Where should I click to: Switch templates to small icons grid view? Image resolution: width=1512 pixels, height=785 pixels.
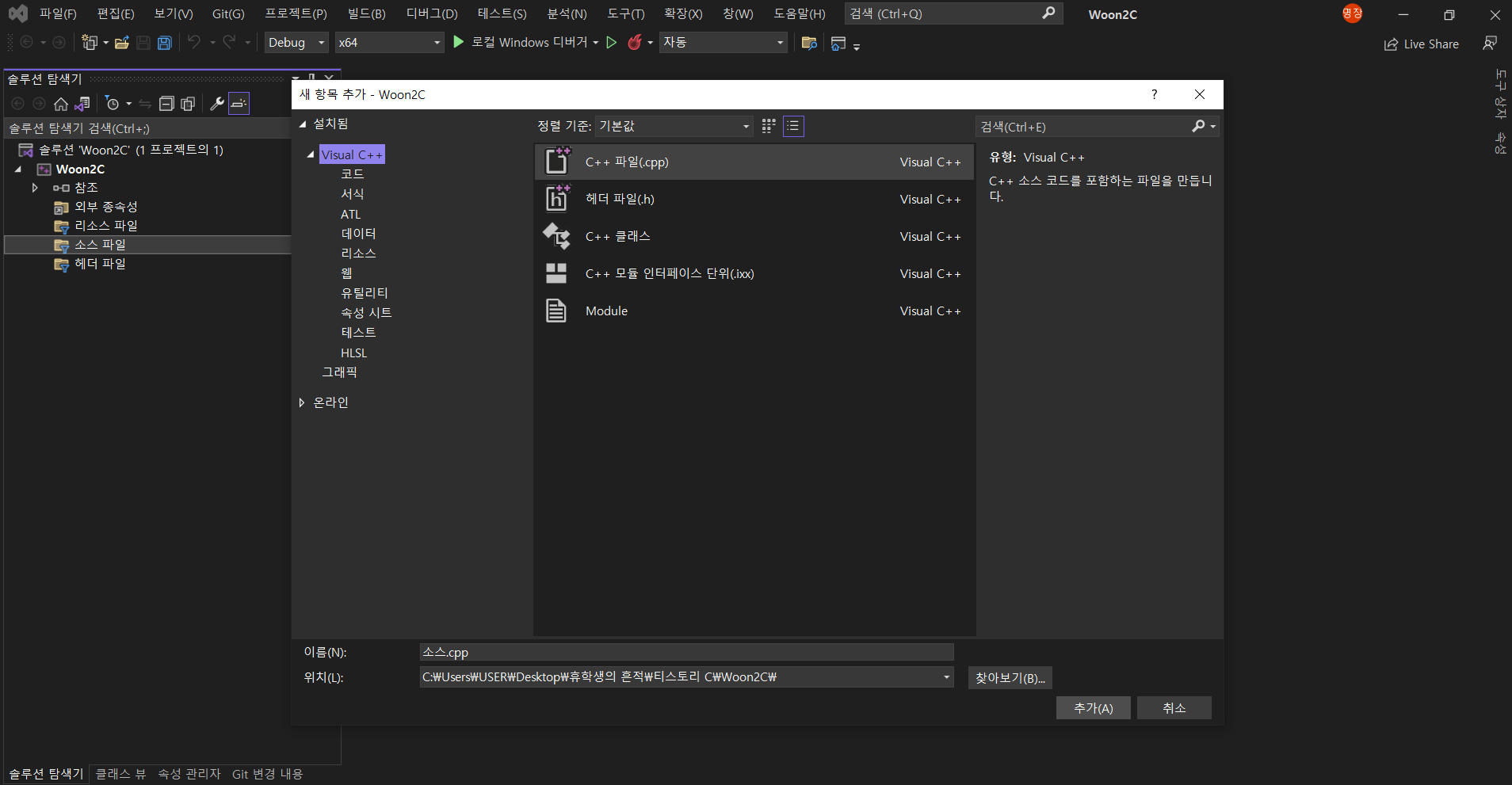(x=769, y=126)
